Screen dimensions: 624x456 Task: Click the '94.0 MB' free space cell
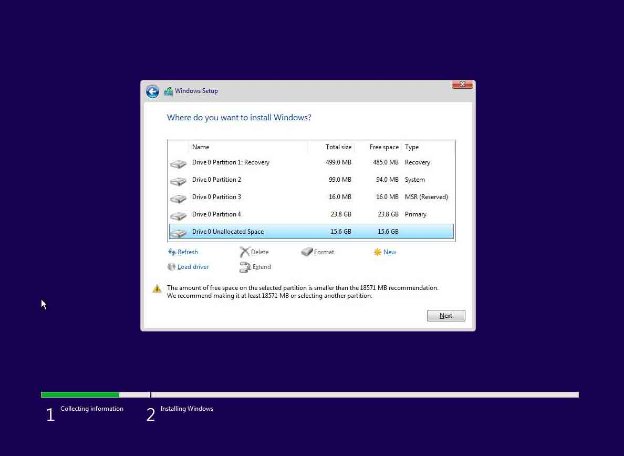coord(387,180)
